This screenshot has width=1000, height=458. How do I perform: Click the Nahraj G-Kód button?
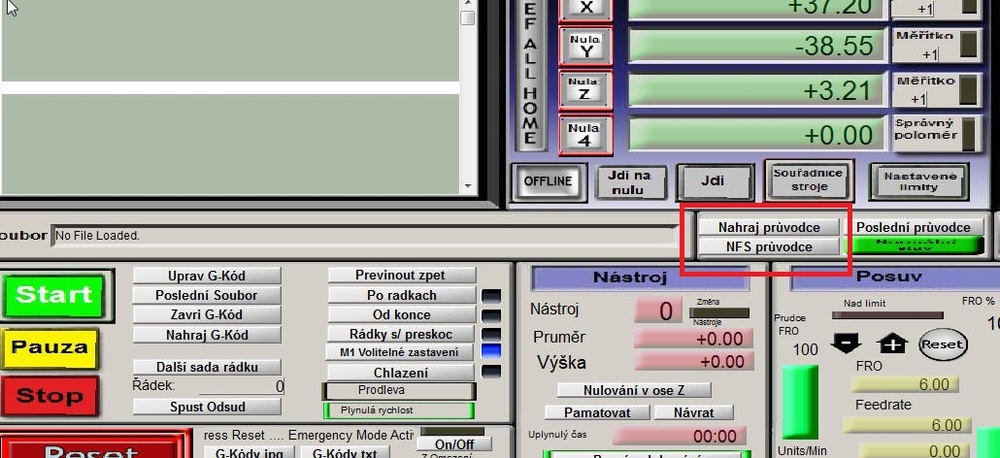(x=207, y=335)
